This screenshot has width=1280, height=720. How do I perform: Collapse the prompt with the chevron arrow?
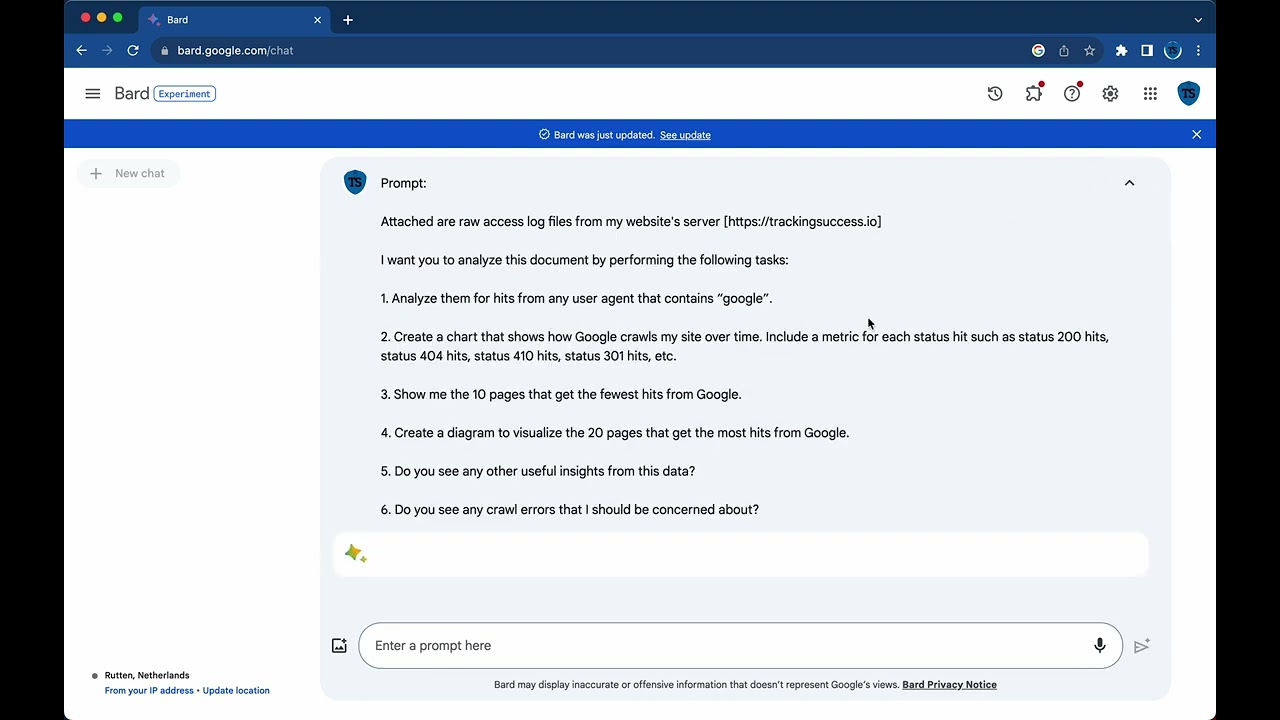pyautogui.click(x=1129, y=183)
